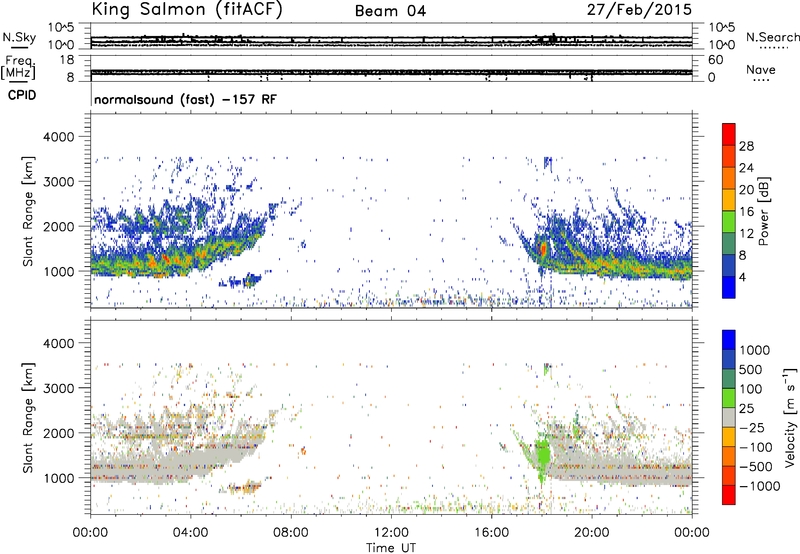Screen dimensions: 800x554
Task: Click the "2000" tick of the velocity panel
Action: coord(59,434)
